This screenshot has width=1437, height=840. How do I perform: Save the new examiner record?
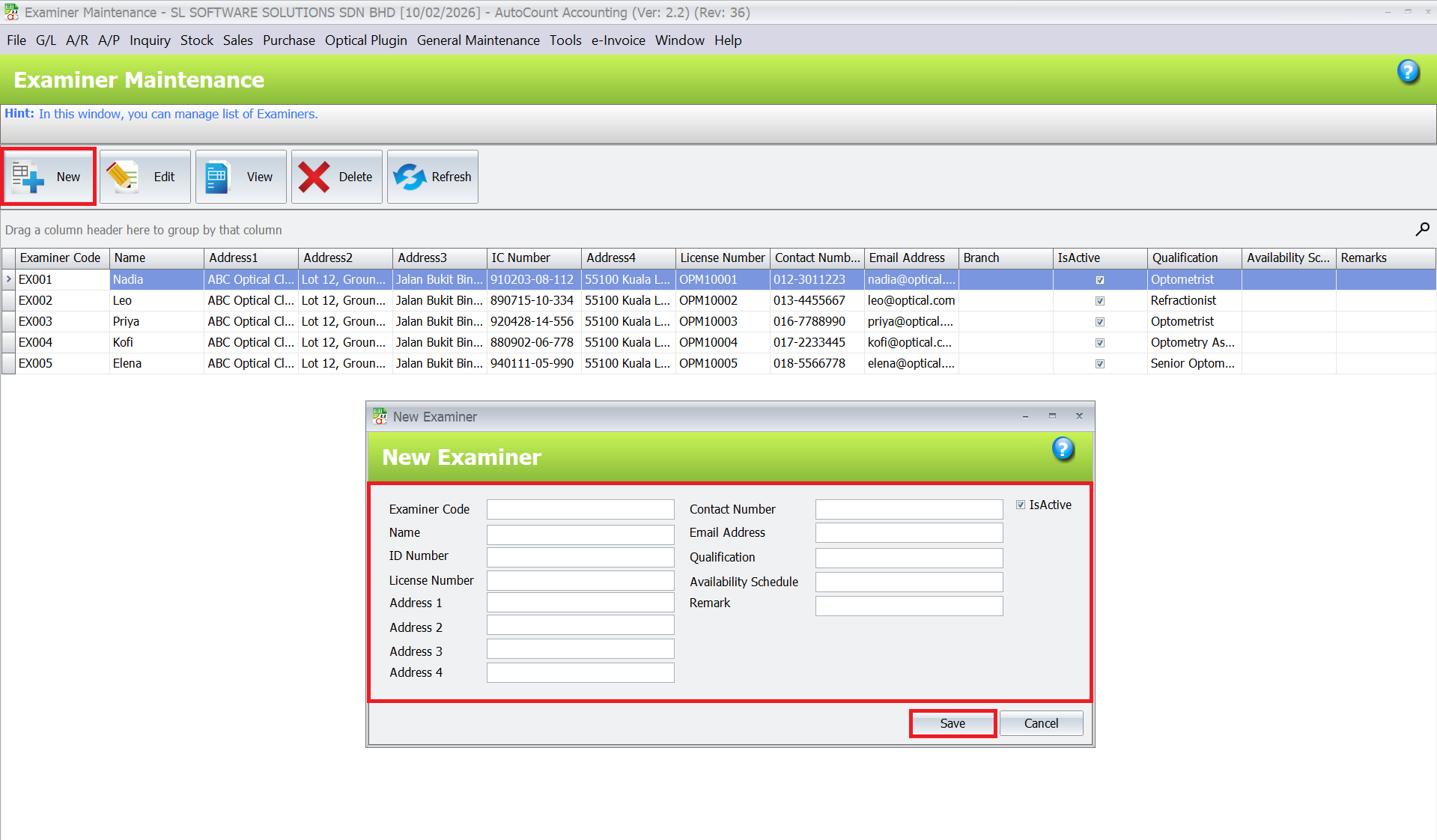952,723
